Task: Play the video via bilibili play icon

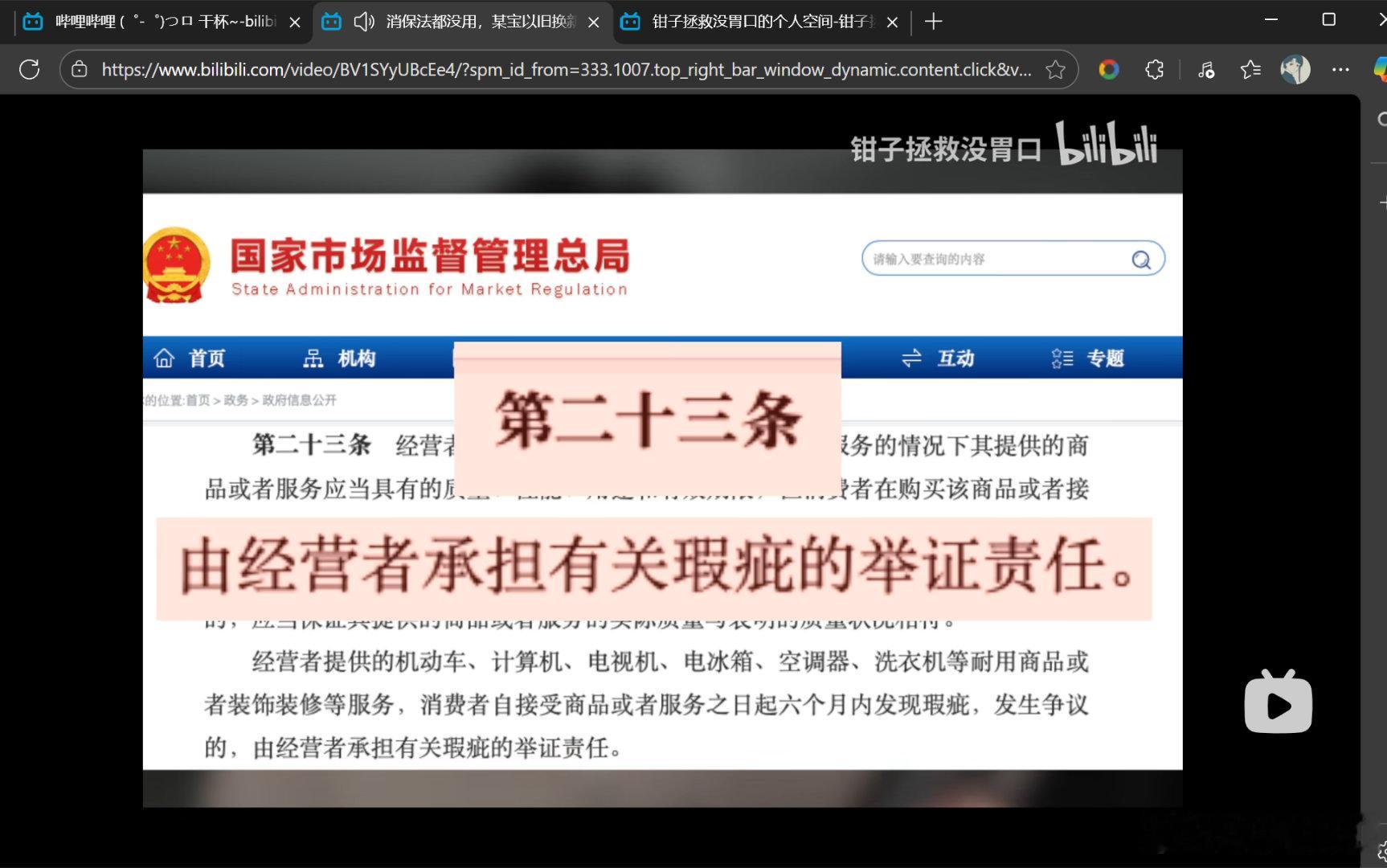Action: [x=1278, y=702]
